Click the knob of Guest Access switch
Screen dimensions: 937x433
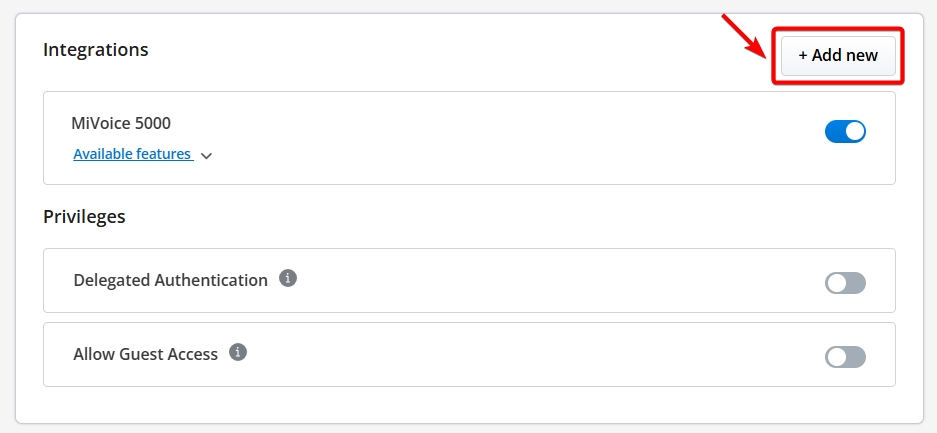click(x=836, y=357)
